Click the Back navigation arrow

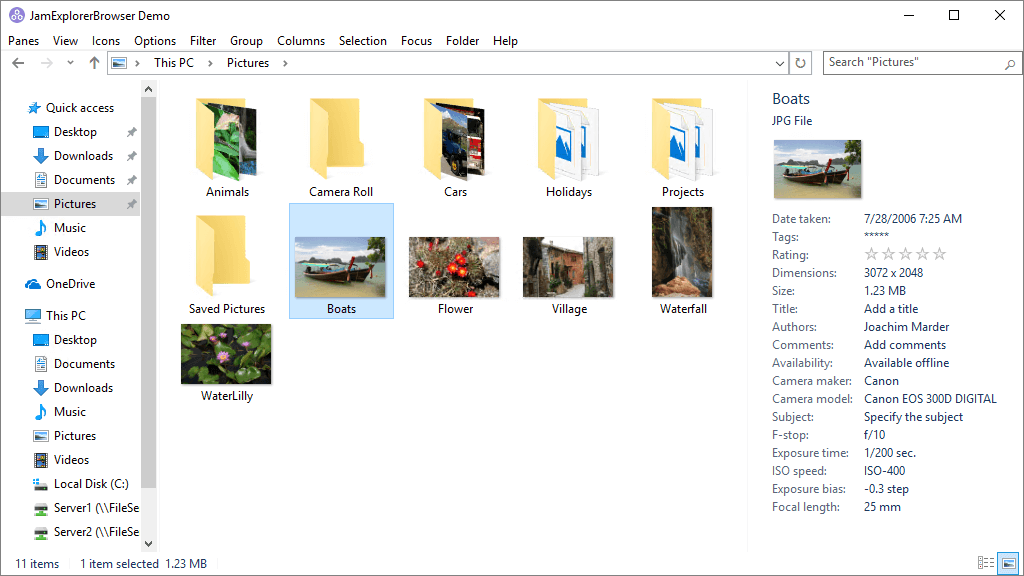(18, 63)
